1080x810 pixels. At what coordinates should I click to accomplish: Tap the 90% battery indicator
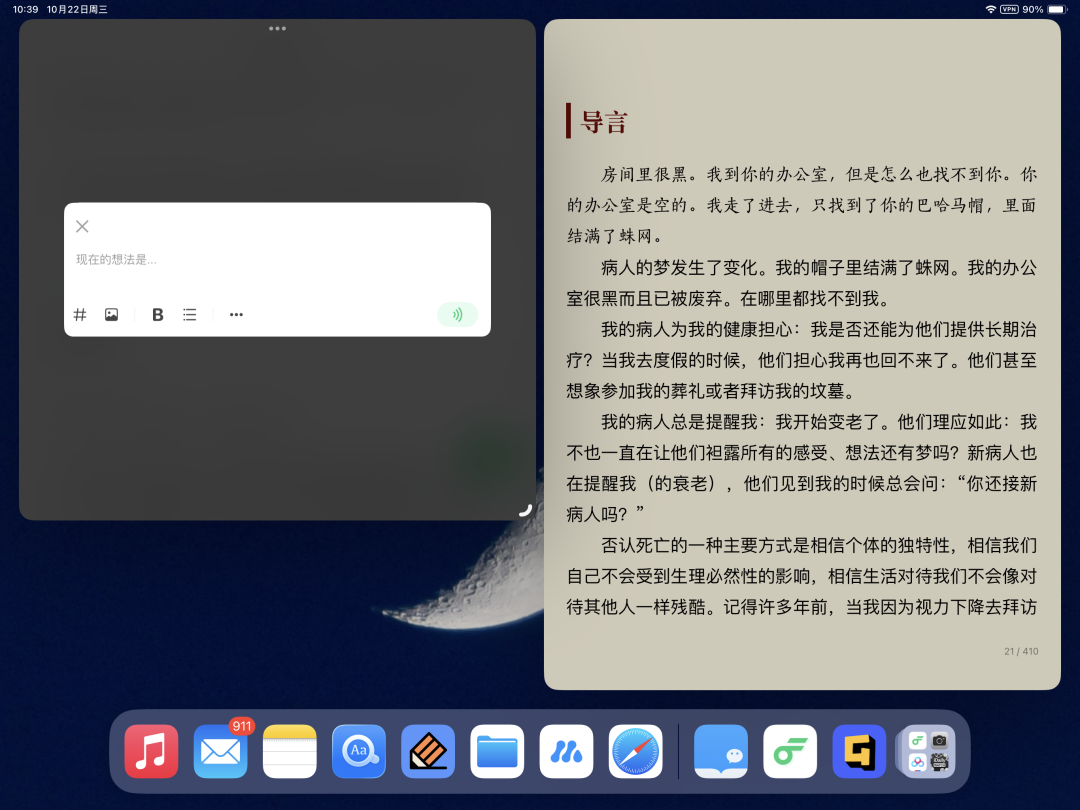[x=1044, y=9]
